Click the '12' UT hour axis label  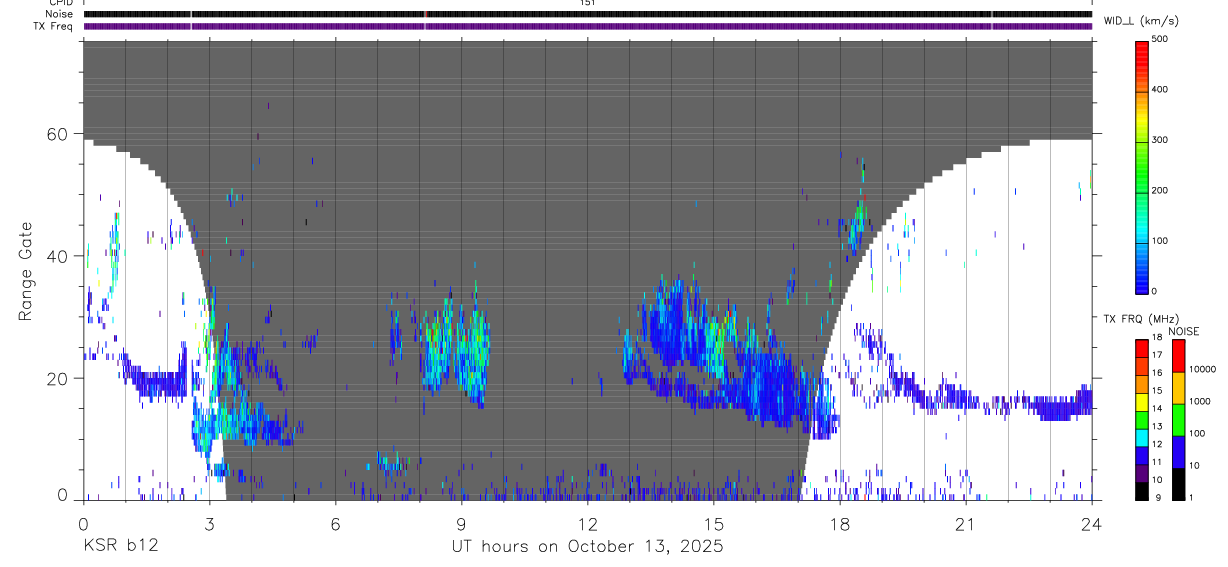[x=588, y=523]
